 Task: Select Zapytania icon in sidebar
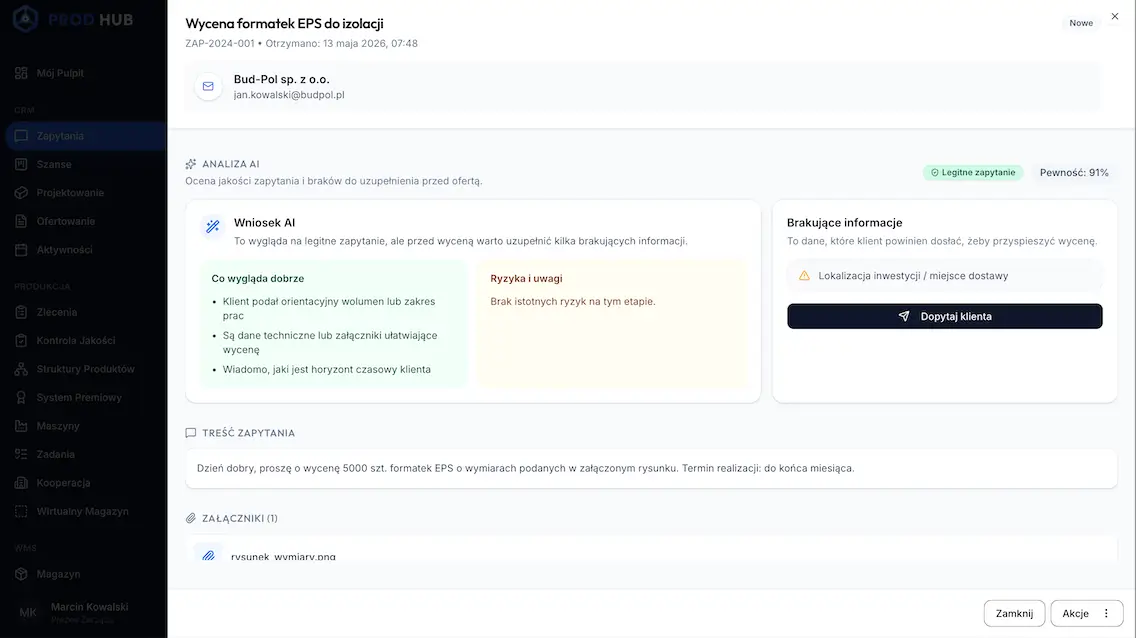[x=21, y=136]
